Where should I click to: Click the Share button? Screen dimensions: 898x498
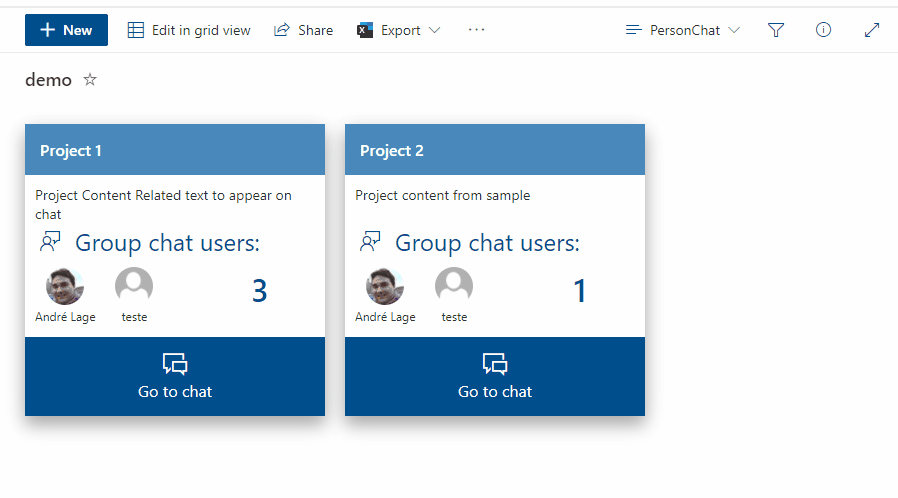[x=304, y=30]
